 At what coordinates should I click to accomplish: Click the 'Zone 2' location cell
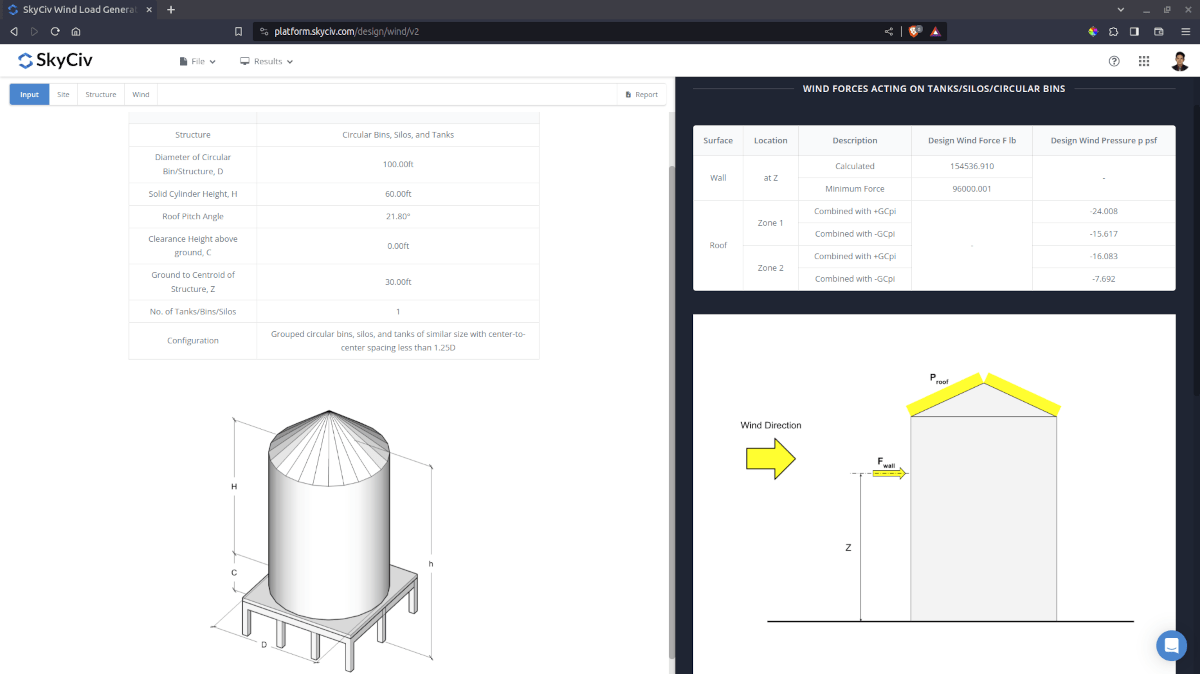771,268
